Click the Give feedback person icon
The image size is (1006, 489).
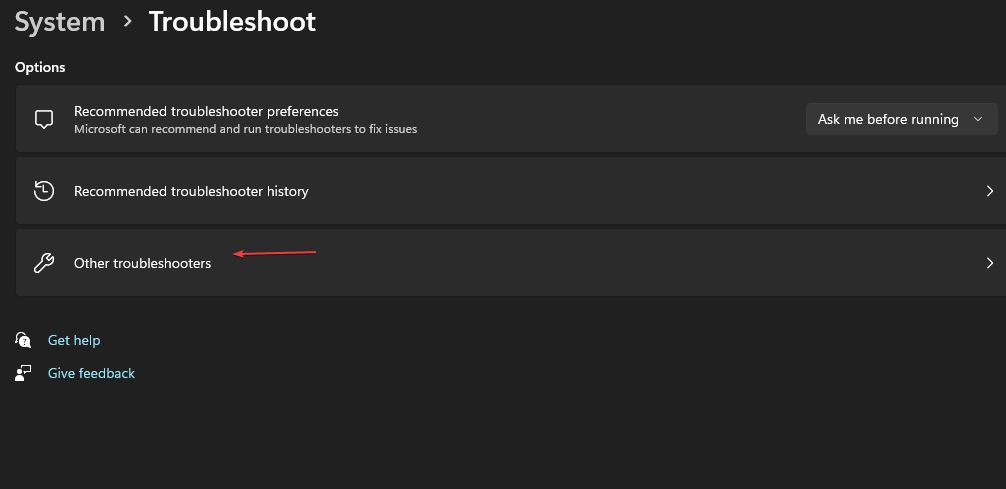pyautogui.click(x=24, y=373)
